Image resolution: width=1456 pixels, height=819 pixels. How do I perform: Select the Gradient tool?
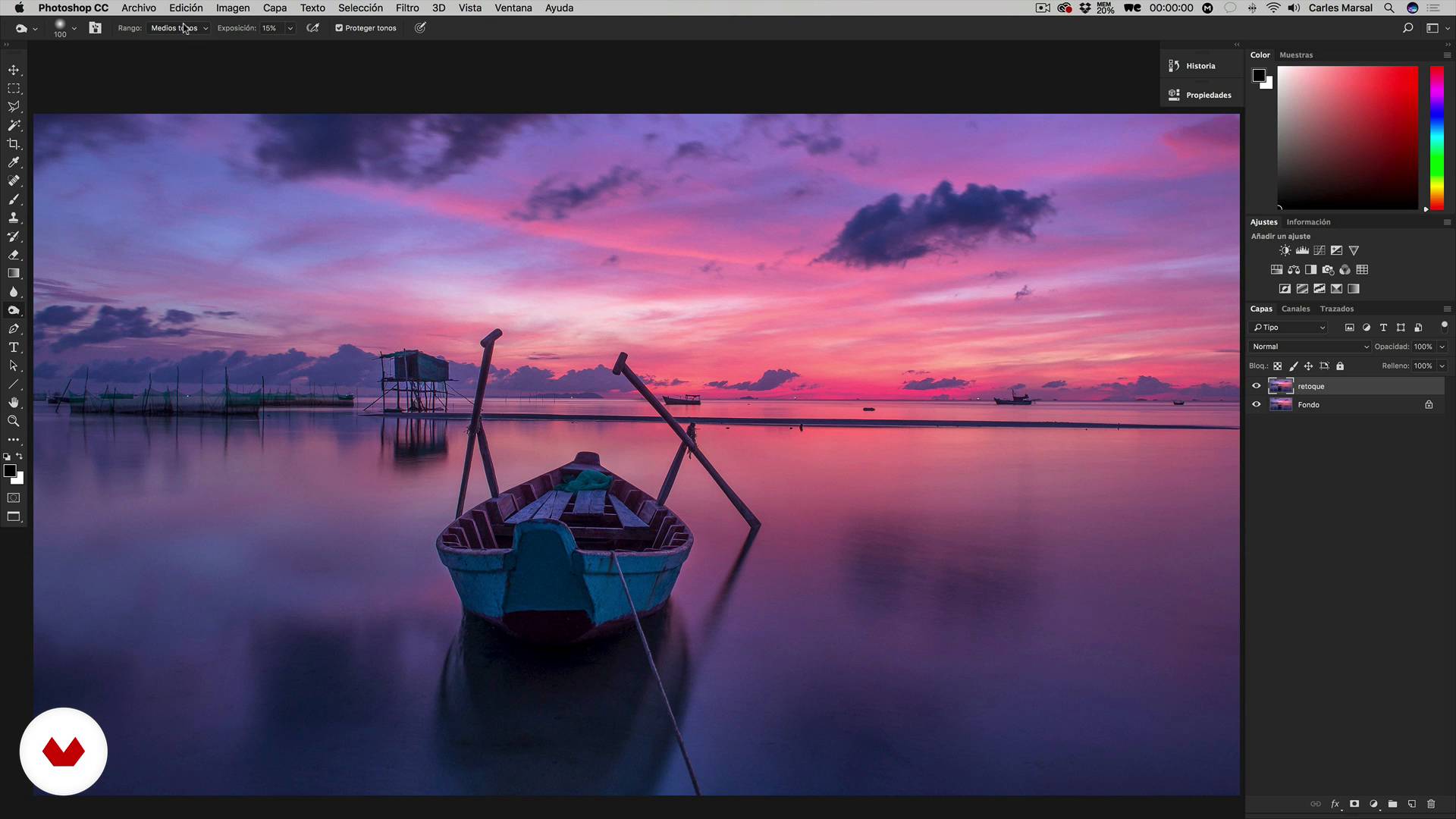click(x=14, y=273)
